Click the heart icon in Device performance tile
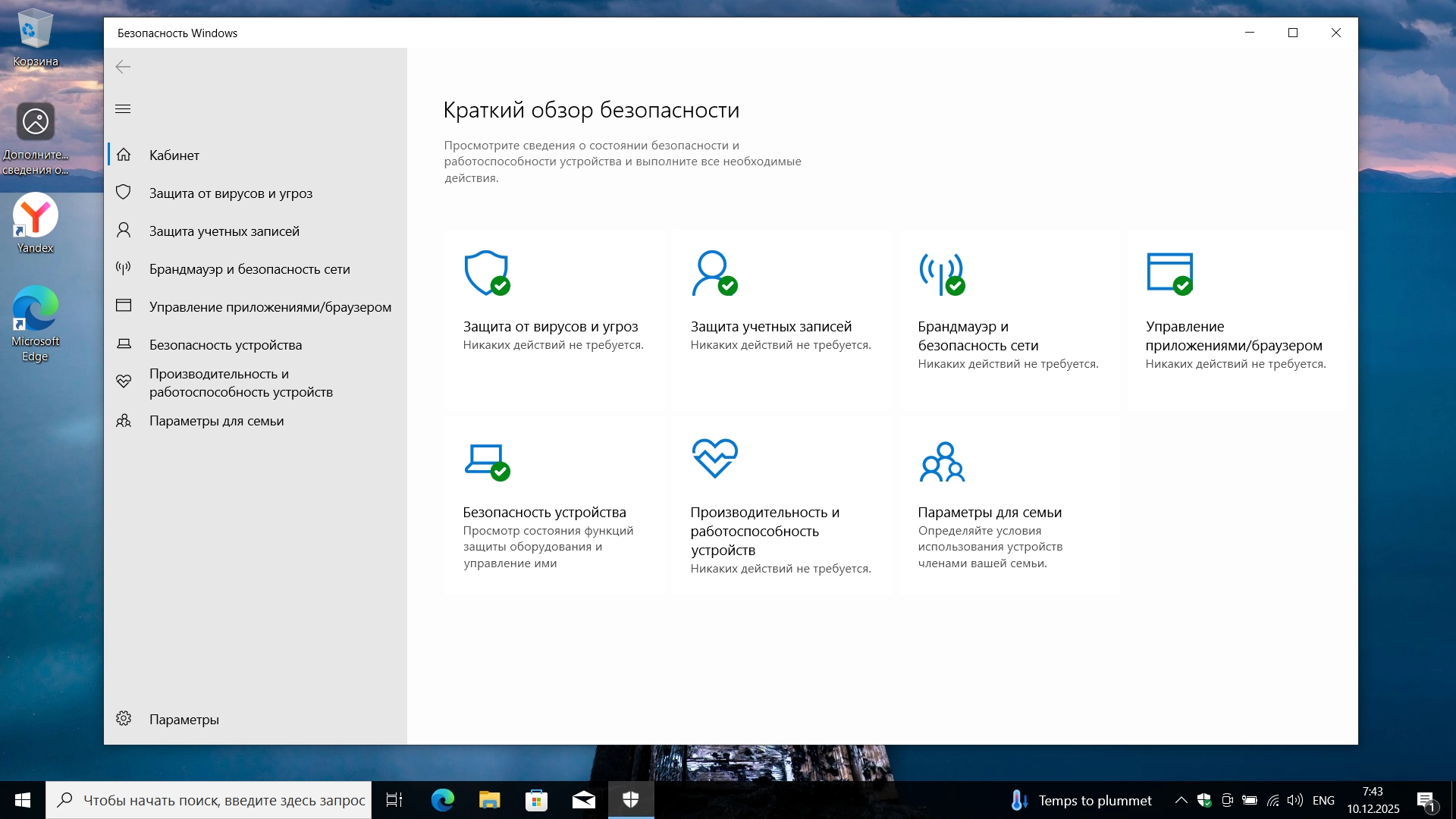This screenshot has width=1456, height=819. click(714, 458)
